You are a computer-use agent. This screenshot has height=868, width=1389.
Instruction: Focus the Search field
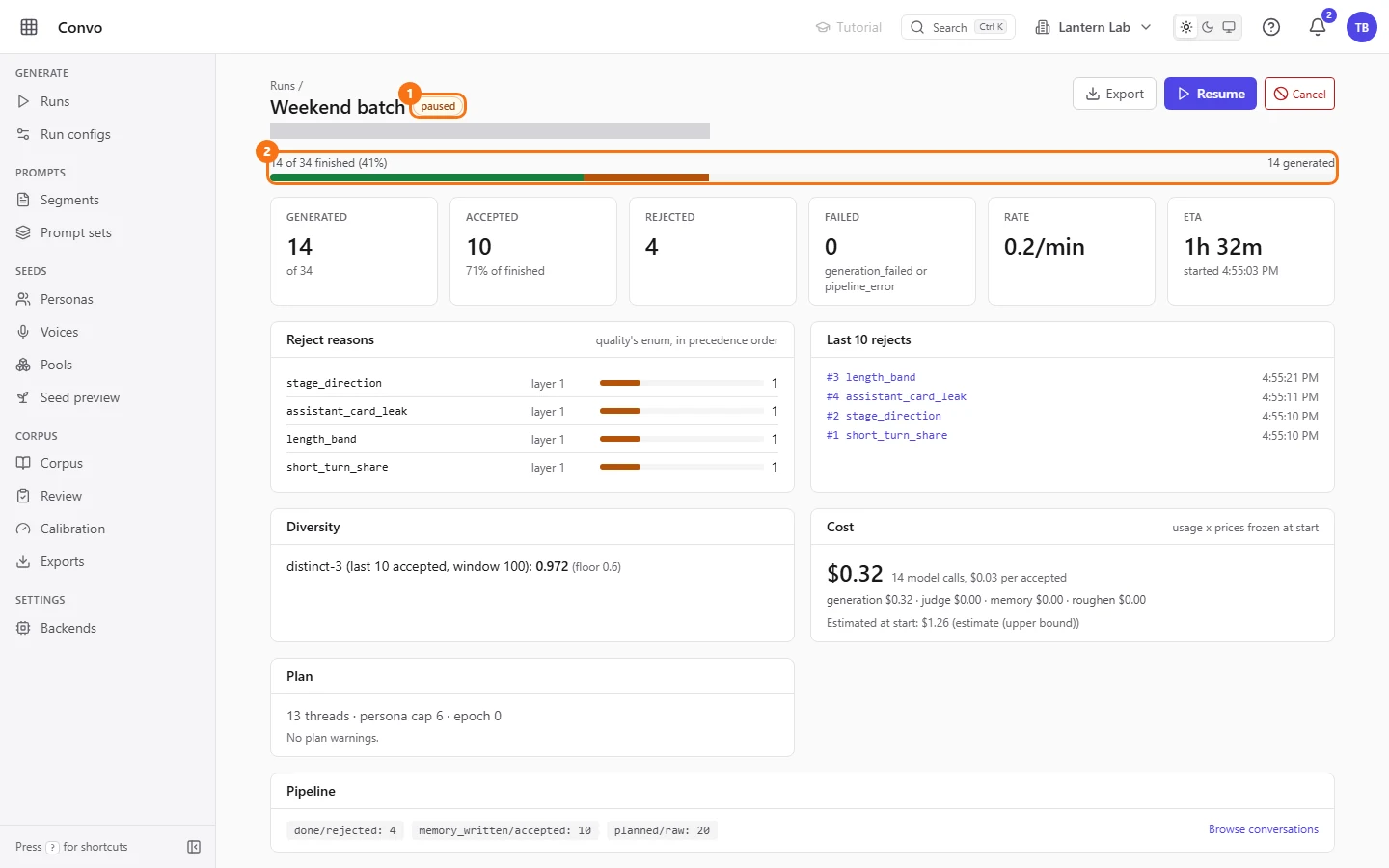958,27
